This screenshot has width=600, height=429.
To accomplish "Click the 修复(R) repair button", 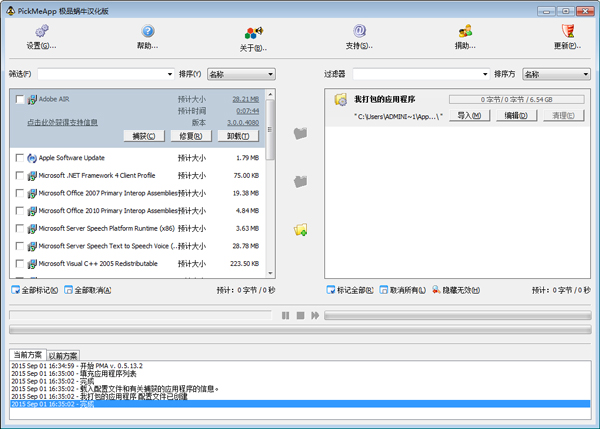I will coord(191,136).
